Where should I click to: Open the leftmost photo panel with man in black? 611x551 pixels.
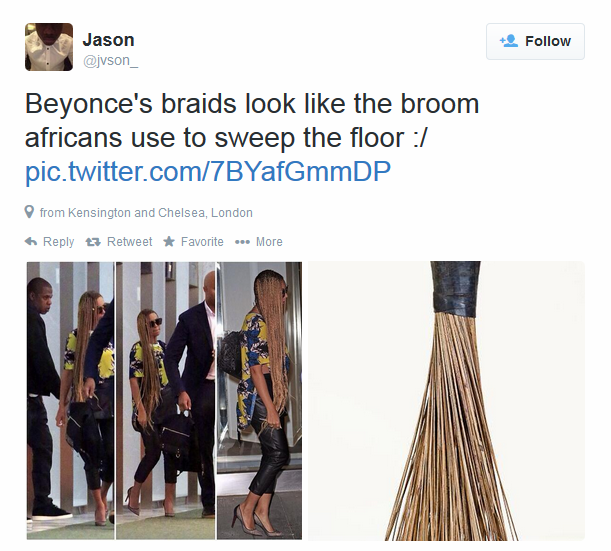[71, 401]
